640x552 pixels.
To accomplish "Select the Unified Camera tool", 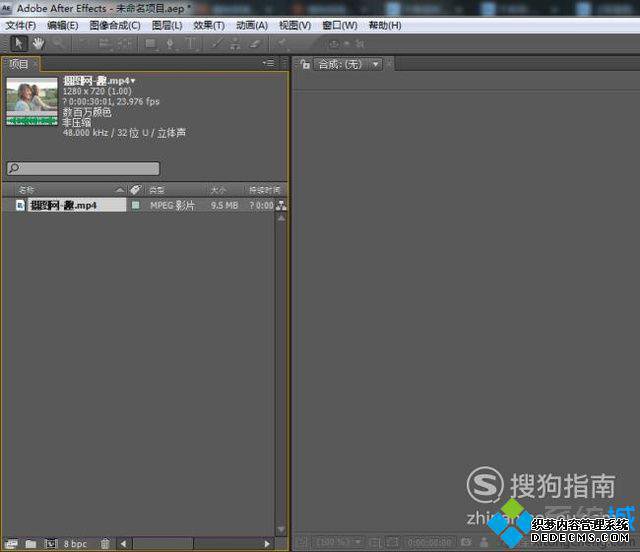I will 104,43.
